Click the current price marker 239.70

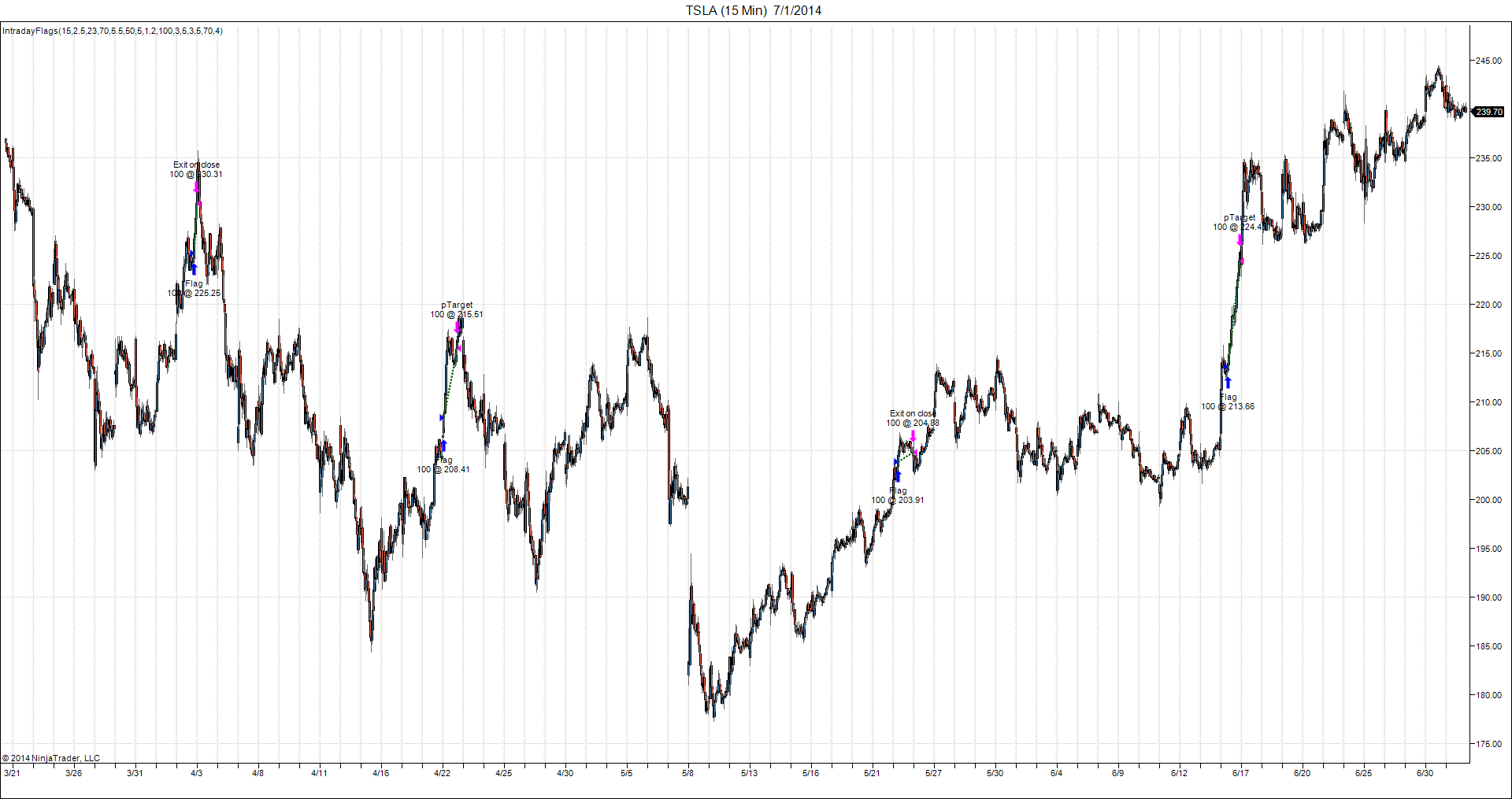click(x=1489, y=113)
